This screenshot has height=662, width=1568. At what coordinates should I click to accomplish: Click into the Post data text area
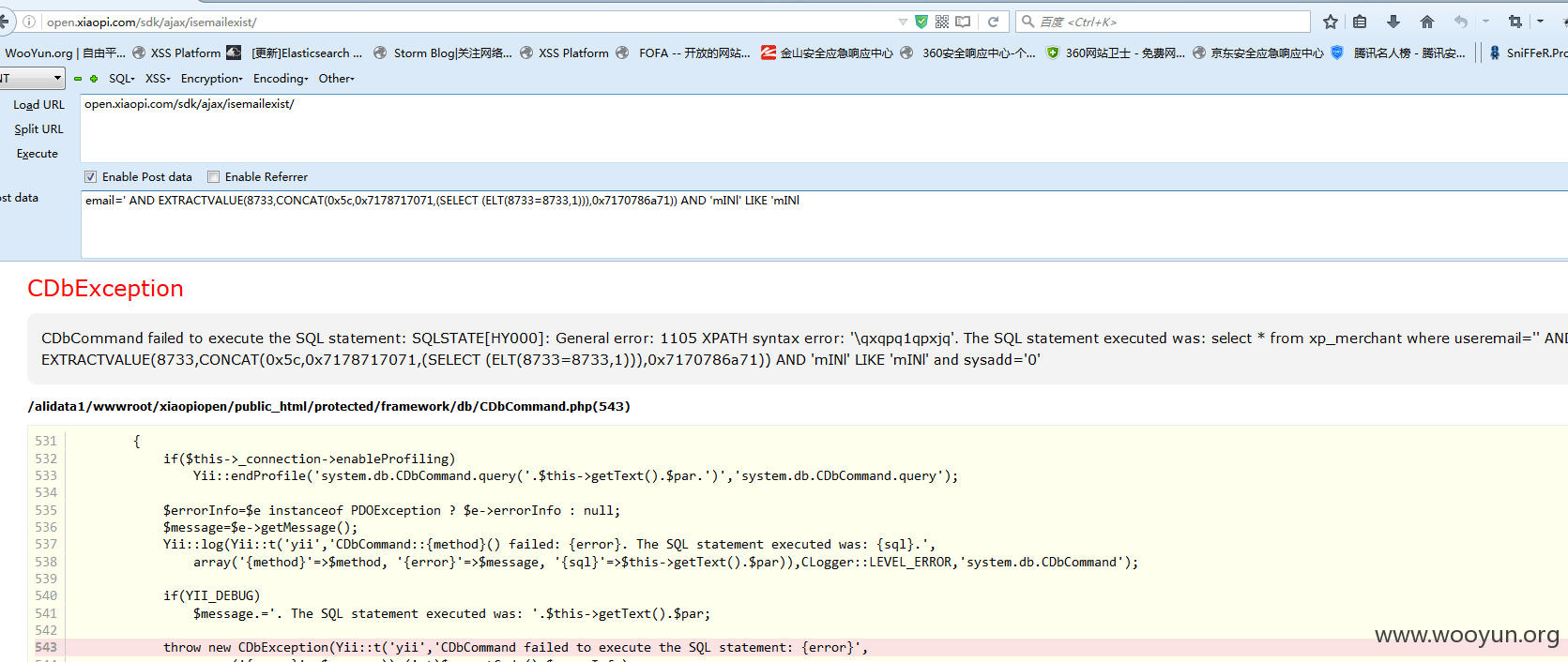click(x=824, y=224)
